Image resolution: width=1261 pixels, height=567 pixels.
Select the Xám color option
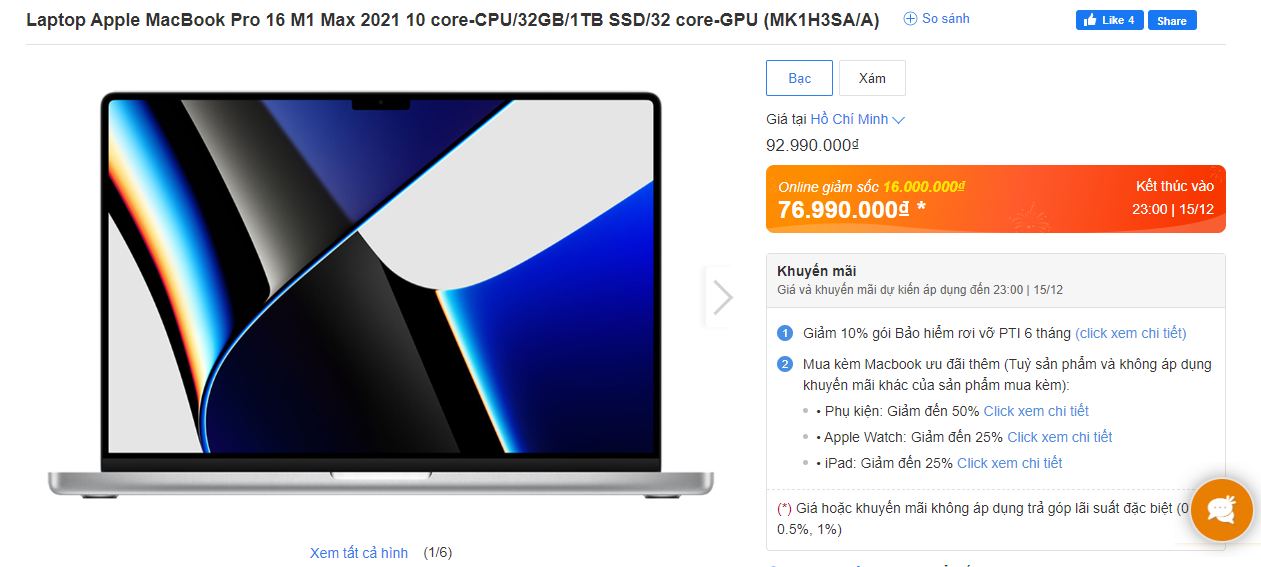click(x=872, y=78)
